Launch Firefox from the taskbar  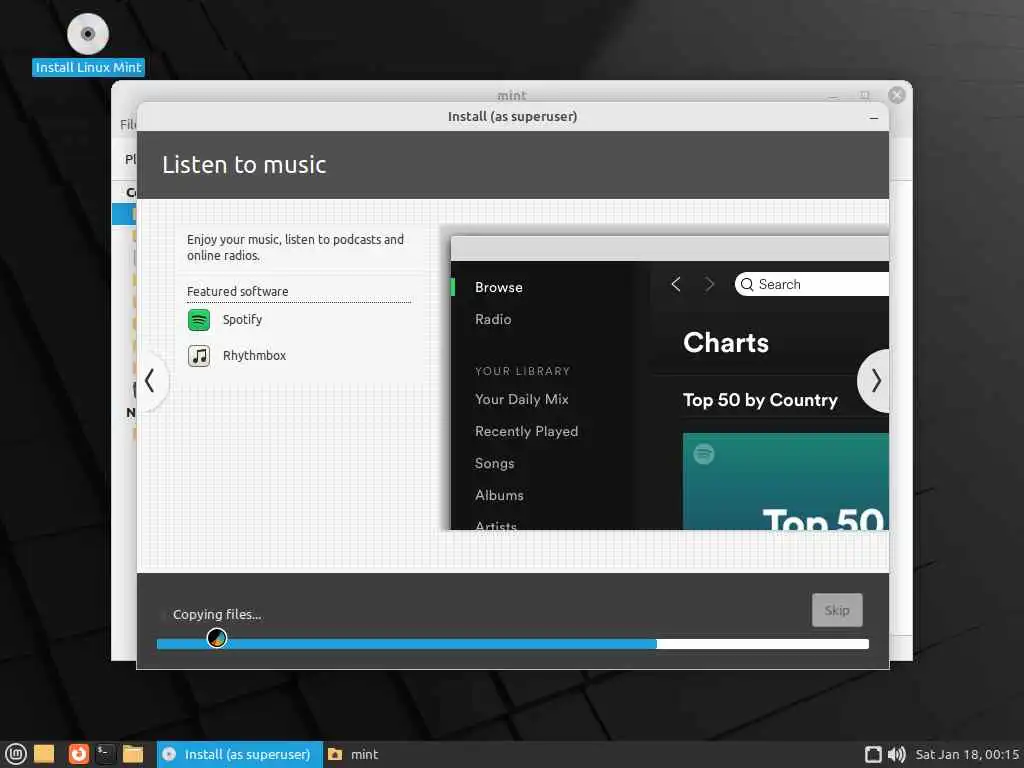[78, 754]
